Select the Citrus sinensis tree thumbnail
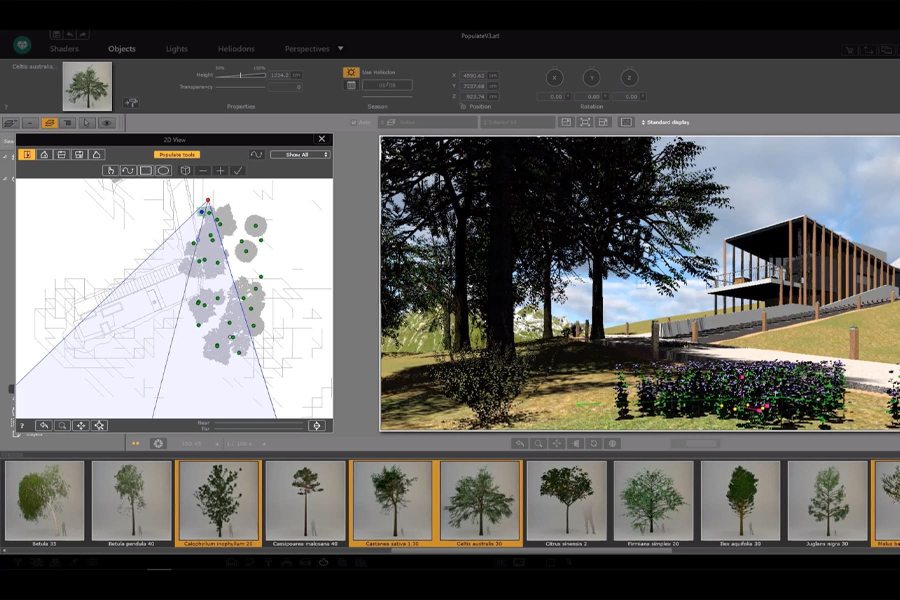Screen dimensions: 900x600 [x=566, y=502]
